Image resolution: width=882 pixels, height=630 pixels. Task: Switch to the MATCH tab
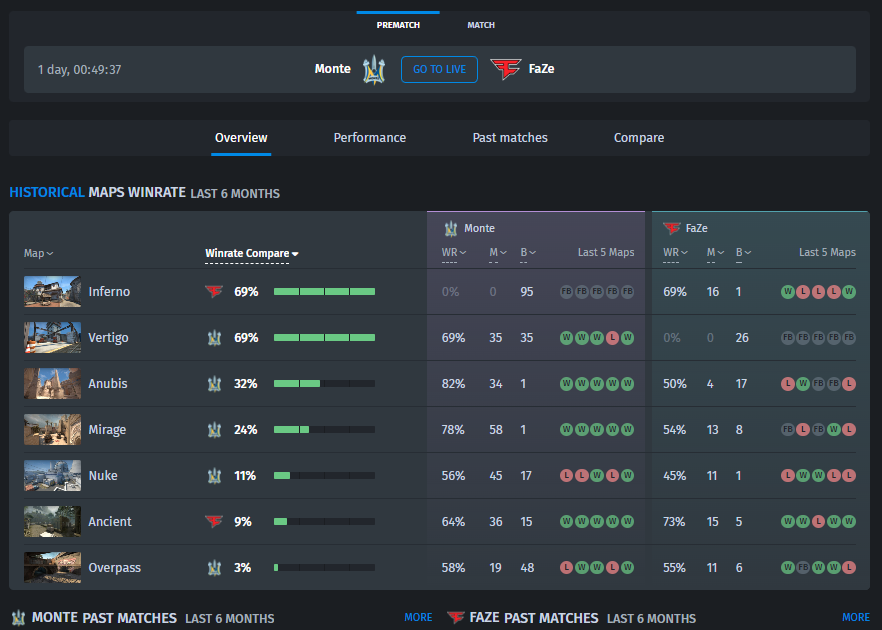[481, 25]
